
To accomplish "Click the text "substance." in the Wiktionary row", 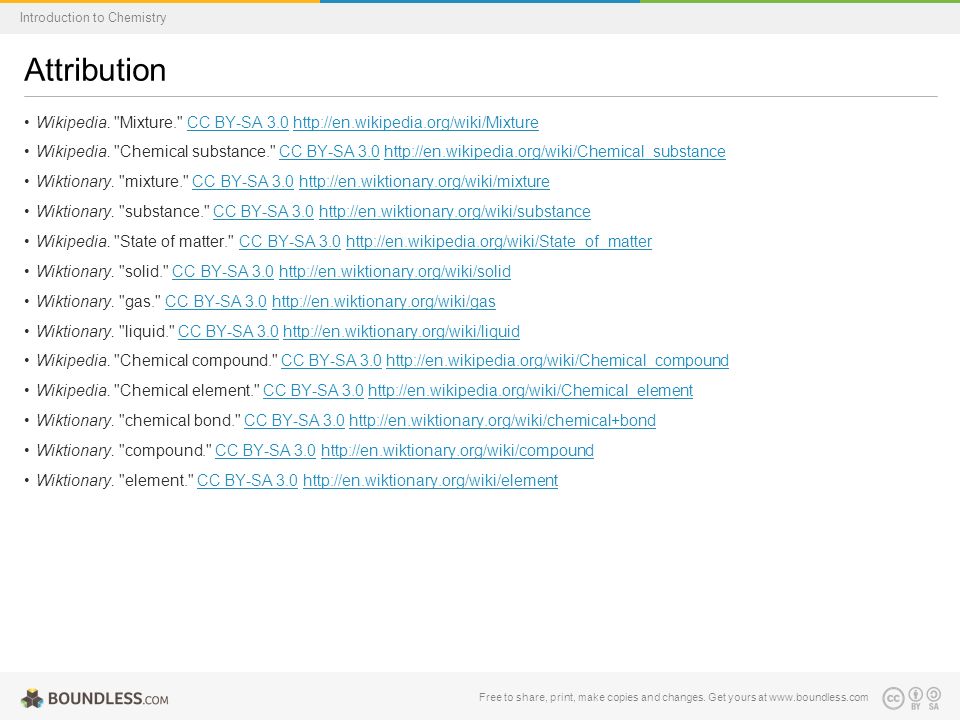I will 164,211.
